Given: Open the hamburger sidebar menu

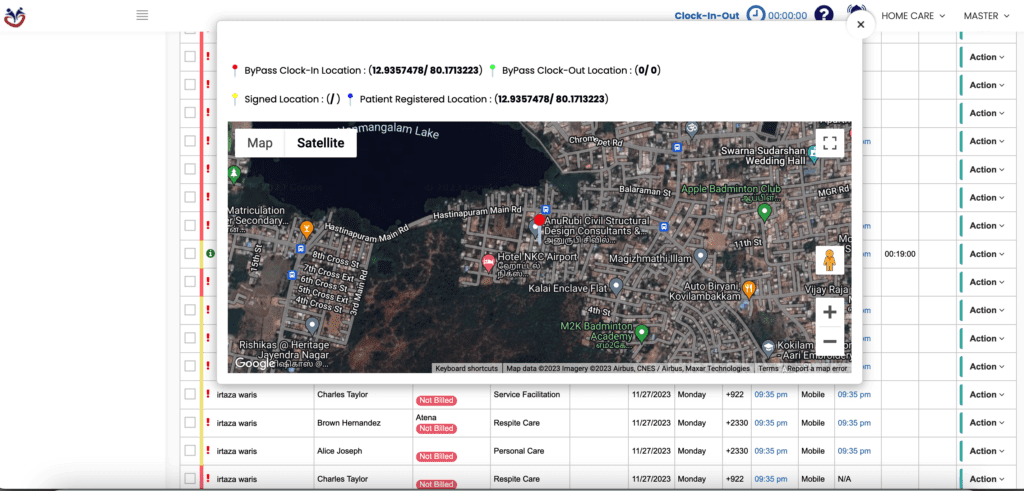Looking at the screenshot, I should [142, 15].
